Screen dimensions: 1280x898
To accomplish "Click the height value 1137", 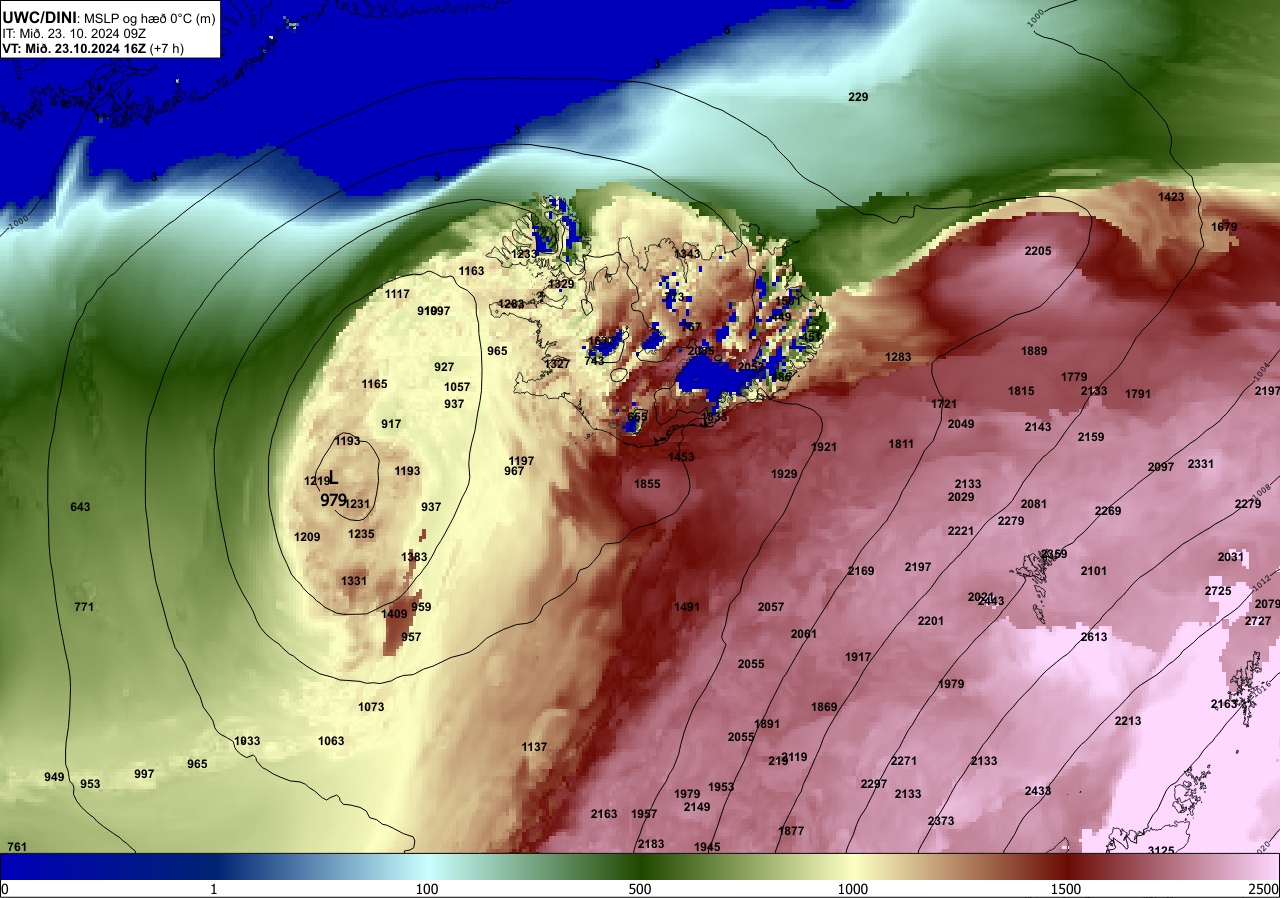I will coord(534,747).
